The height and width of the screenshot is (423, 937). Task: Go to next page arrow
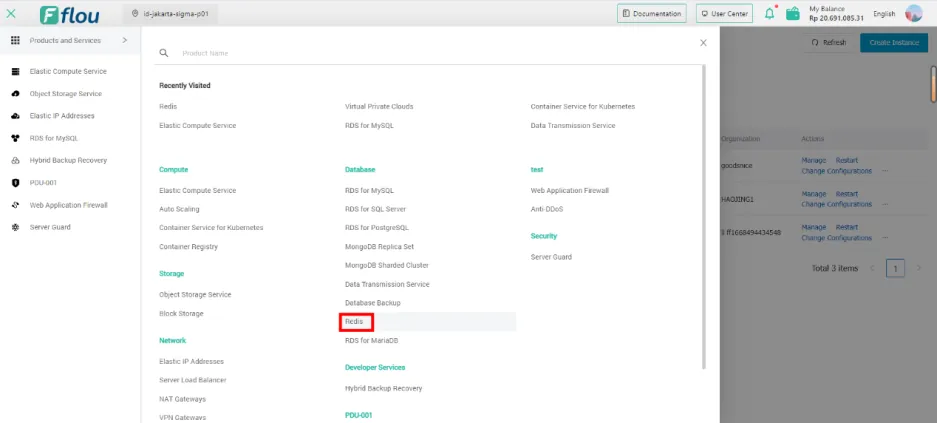tap(919, 268)
